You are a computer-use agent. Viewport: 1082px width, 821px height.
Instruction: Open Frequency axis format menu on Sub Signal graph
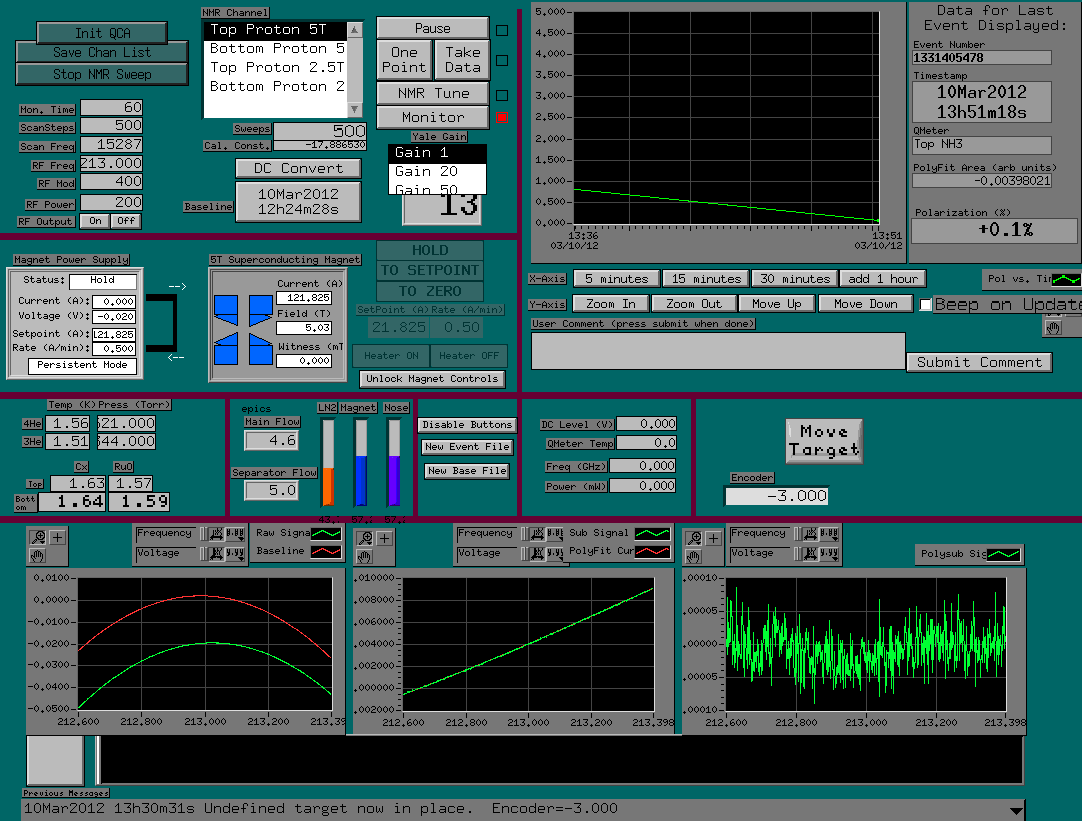click(x=555, y=533)
